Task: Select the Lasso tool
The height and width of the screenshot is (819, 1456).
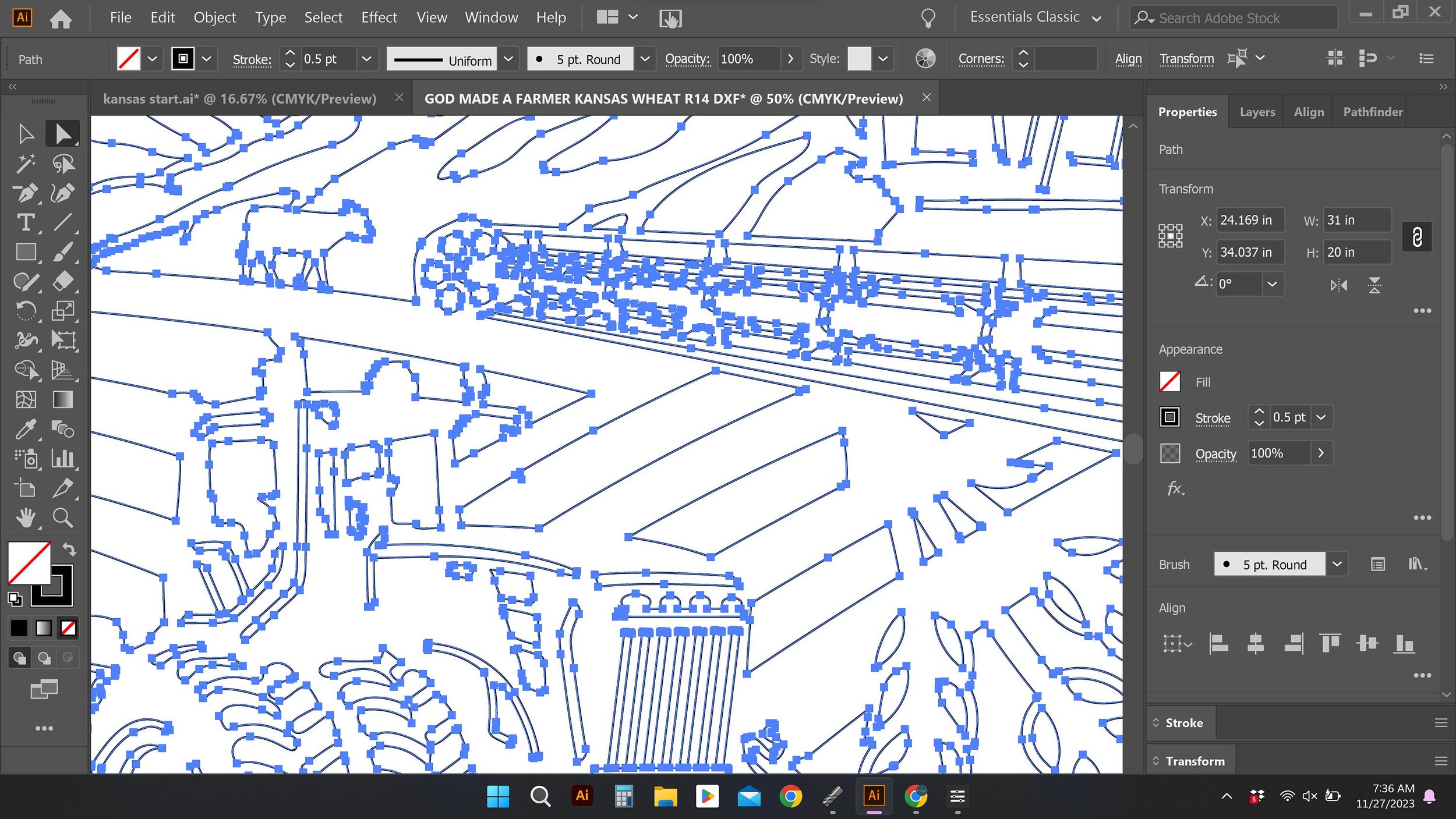Action: point(63,164)
